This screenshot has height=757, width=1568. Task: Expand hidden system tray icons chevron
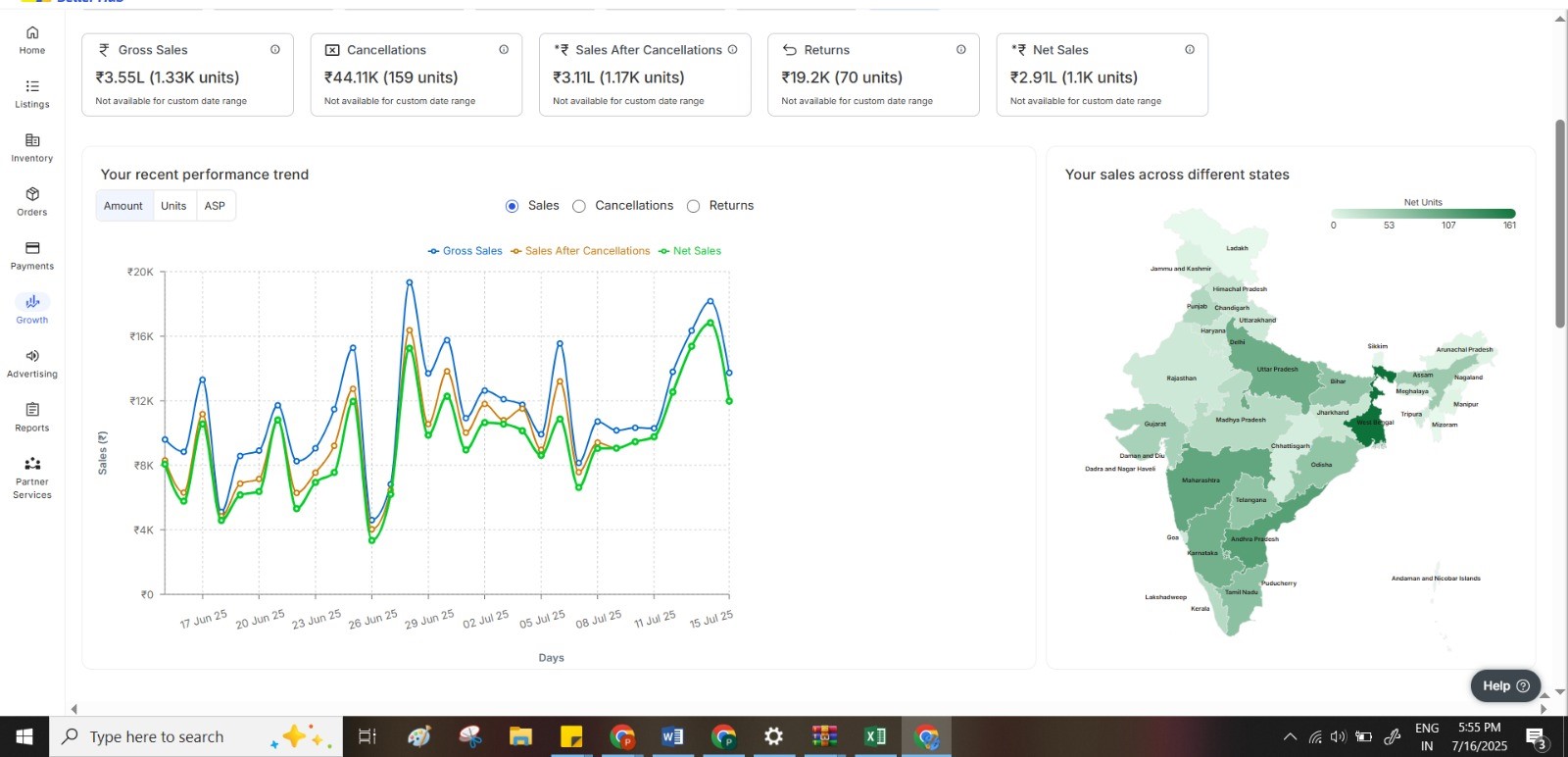pyautogui.click(x=1290, y=737)
